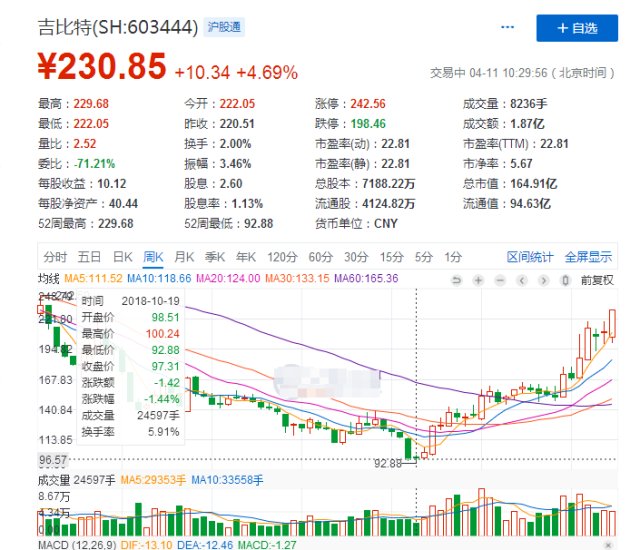Viewport: 640px width, 550px height.
Task: Select the 周K chart tab
Action: click(153, 257)
